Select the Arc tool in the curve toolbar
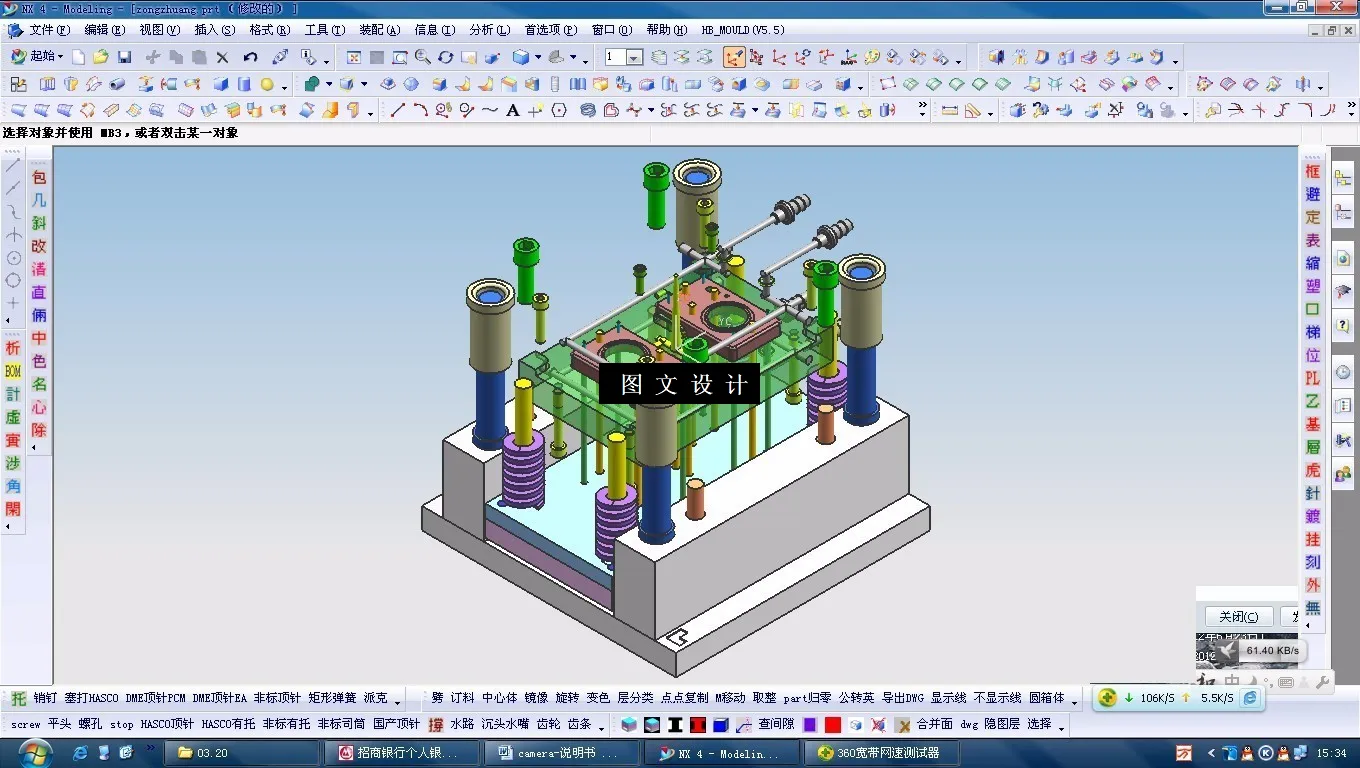The image size is (1360, 768). tap(421, 110)
